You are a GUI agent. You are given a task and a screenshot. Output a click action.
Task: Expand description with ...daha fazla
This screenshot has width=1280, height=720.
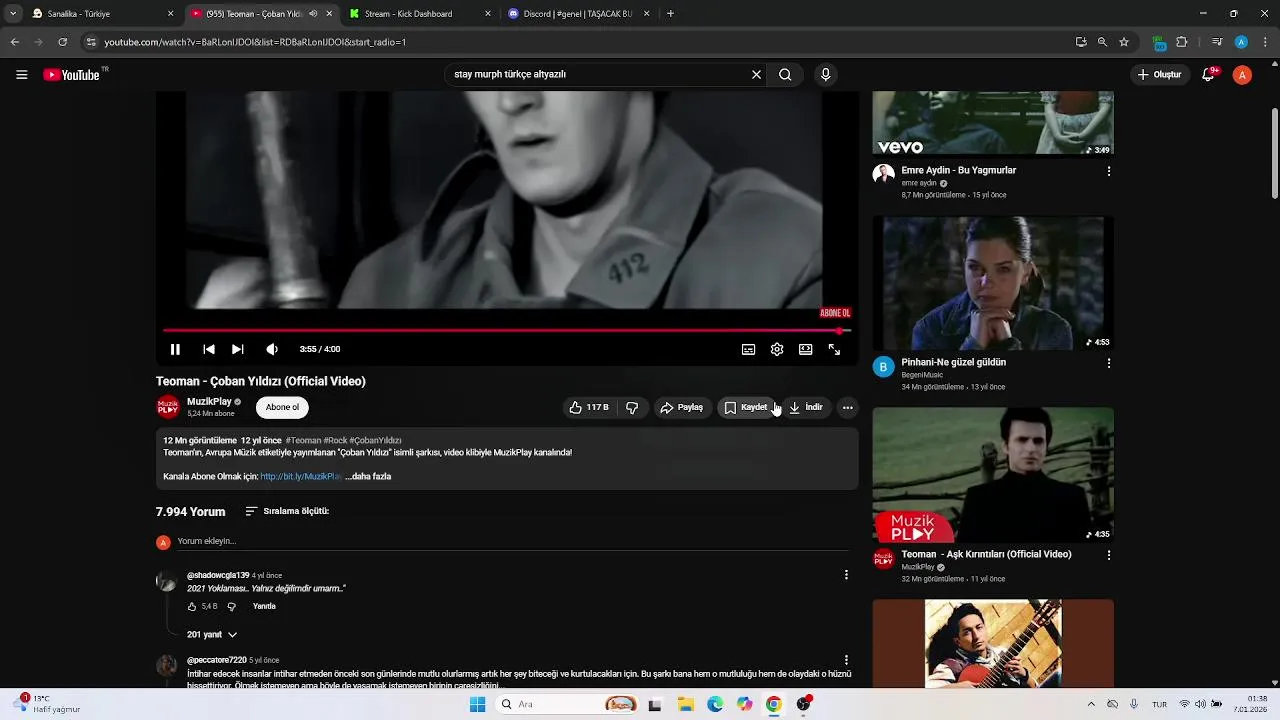click(x=368, y=476)
